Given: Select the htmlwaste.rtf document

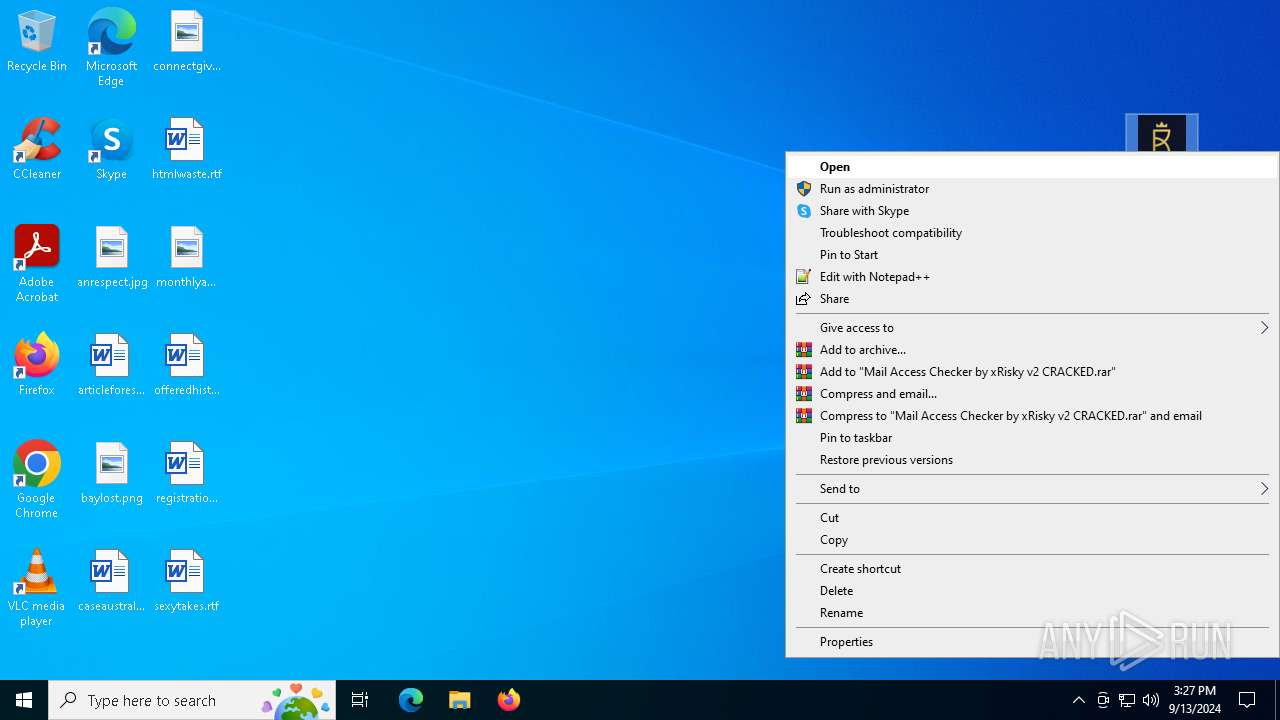Looking at the screenshot, I should click(x=187, y=150).
